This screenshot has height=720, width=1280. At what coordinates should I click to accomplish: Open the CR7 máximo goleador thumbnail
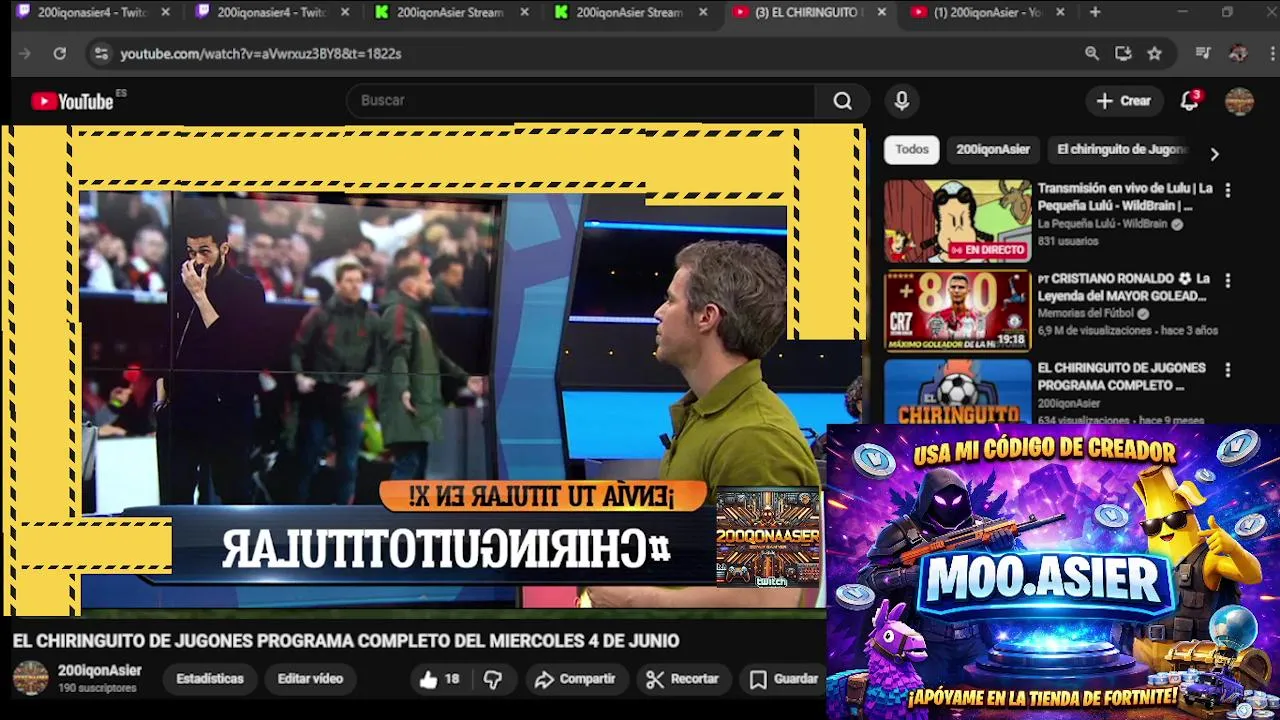[x=957, y=311]
